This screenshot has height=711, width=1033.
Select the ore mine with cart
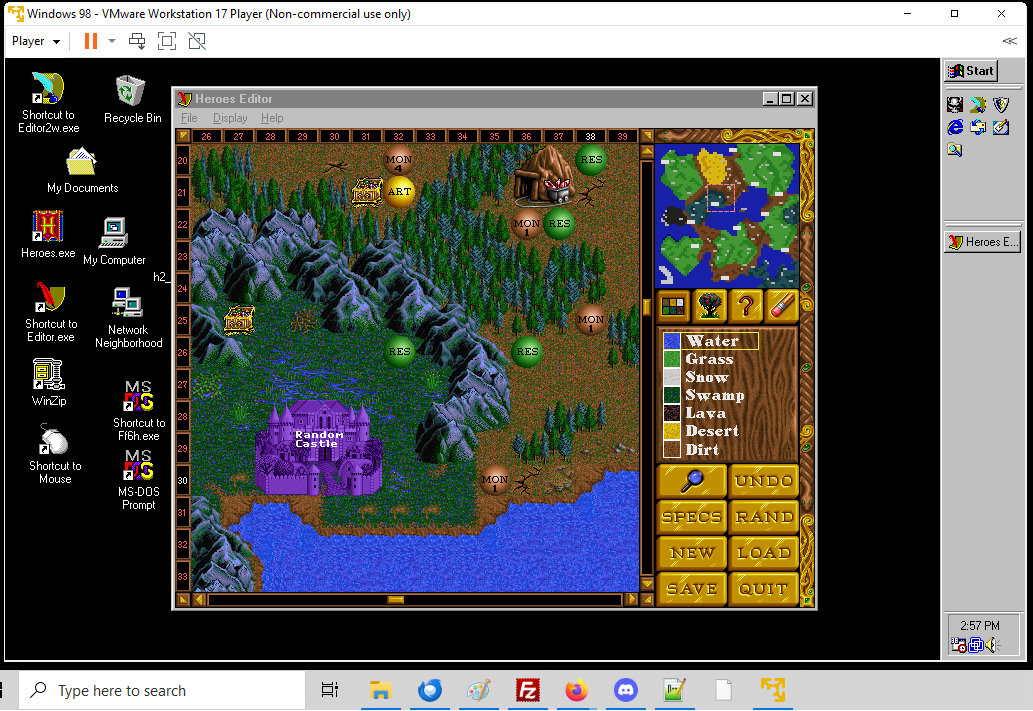[x=545, y=177]
